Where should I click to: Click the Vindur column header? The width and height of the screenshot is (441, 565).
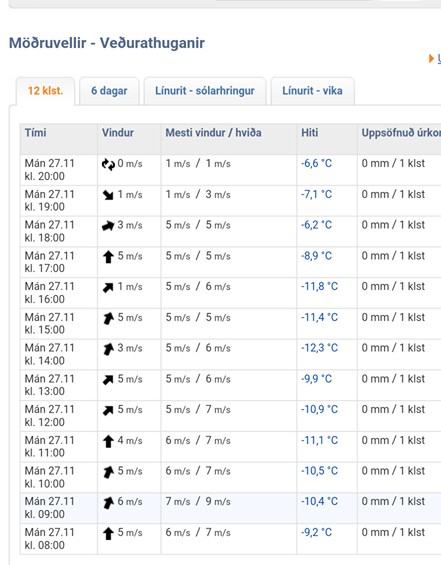click(x=118, y=133)
